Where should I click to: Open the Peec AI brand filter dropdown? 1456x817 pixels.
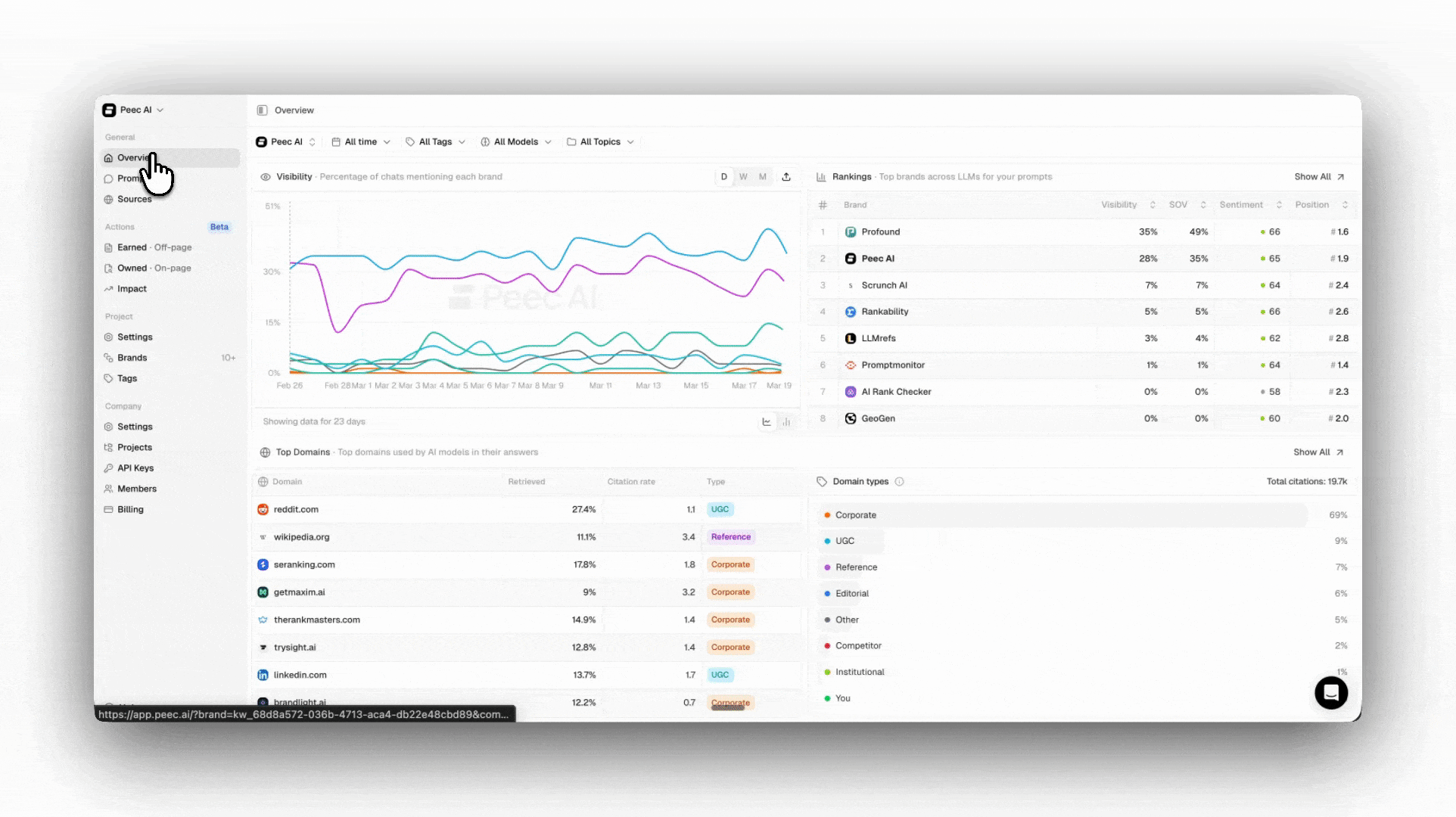(286, 142)
